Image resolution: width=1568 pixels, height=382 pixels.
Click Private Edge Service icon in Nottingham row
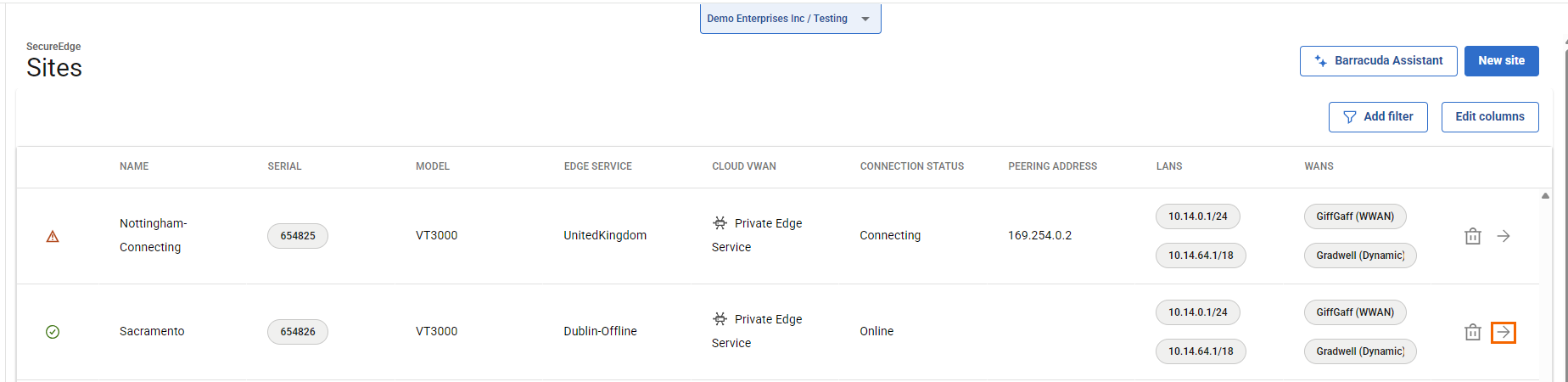(720, 223)
